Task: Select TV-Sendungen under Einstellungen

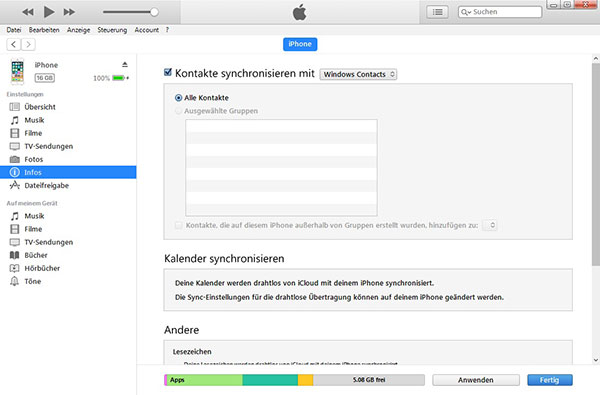Action: [68, 146]
